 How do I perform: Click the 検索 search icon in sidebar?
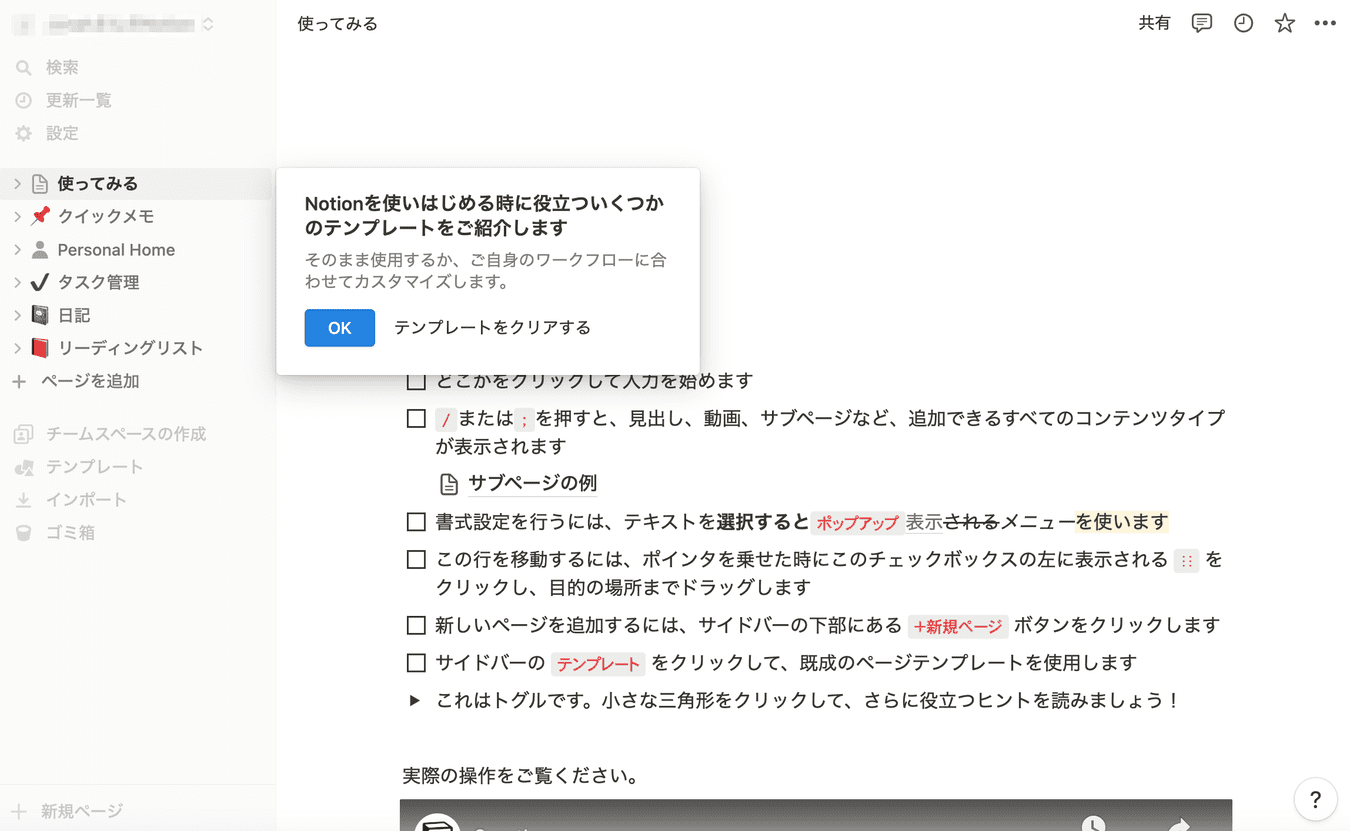click(x=24, y=68)
